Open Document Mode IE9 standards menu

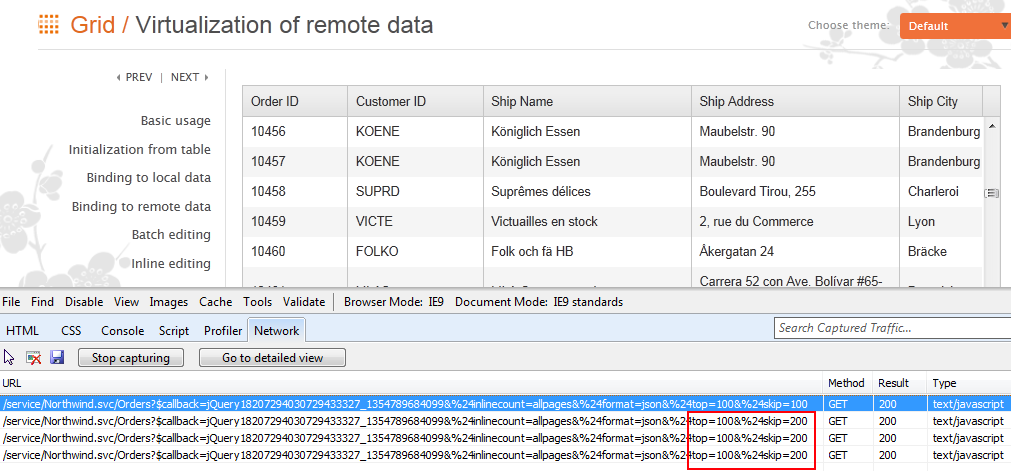pos(561,301)
